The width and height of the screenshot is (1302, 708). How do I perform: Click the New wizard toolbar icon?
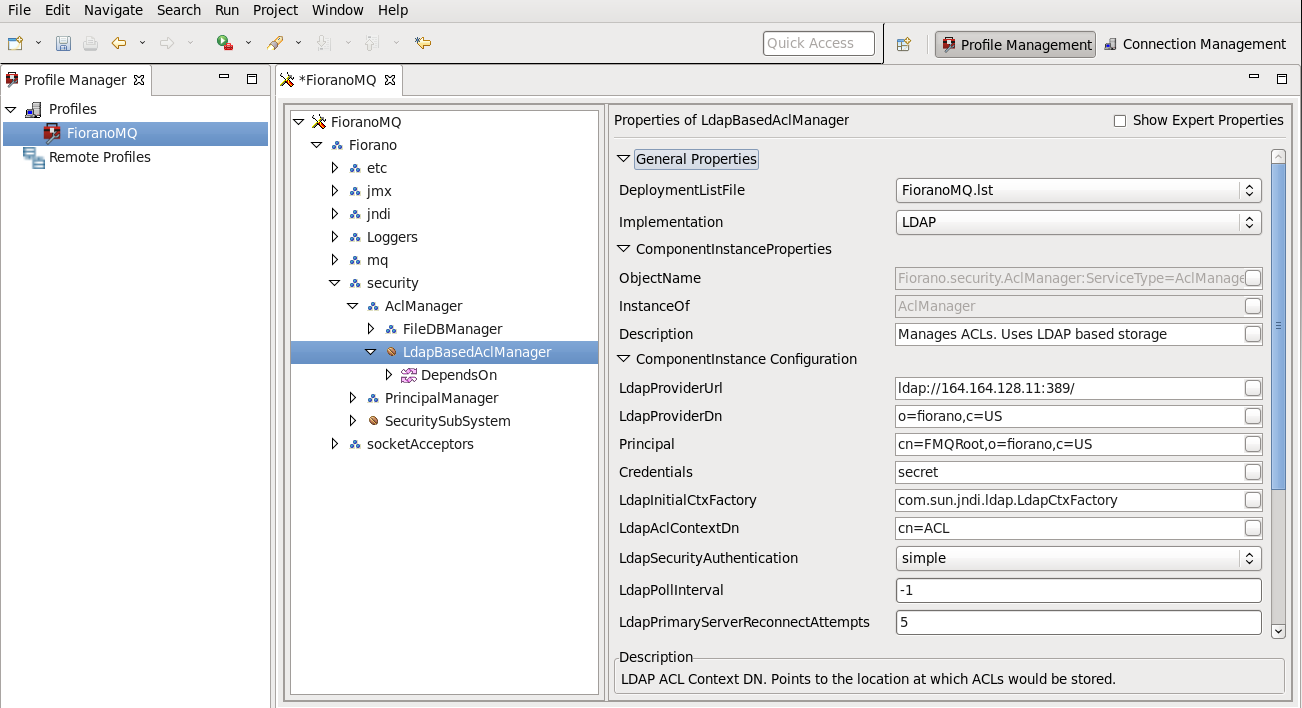[x=15, y=43]
